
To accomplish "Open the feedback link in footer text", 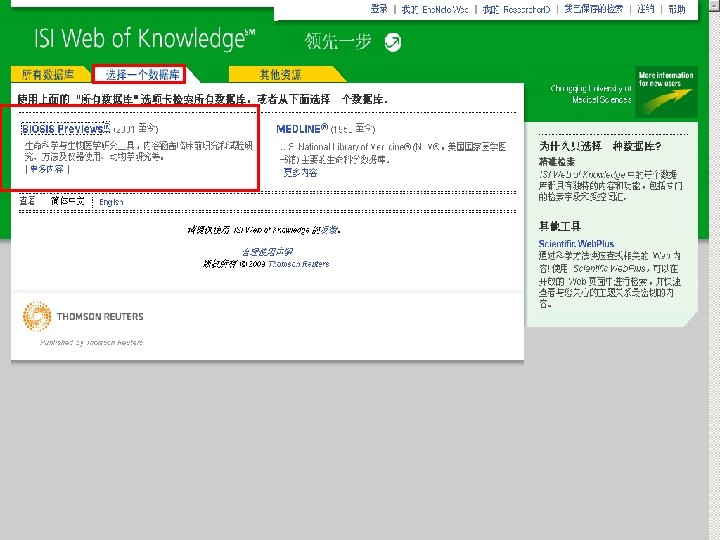I will (329, 230).
